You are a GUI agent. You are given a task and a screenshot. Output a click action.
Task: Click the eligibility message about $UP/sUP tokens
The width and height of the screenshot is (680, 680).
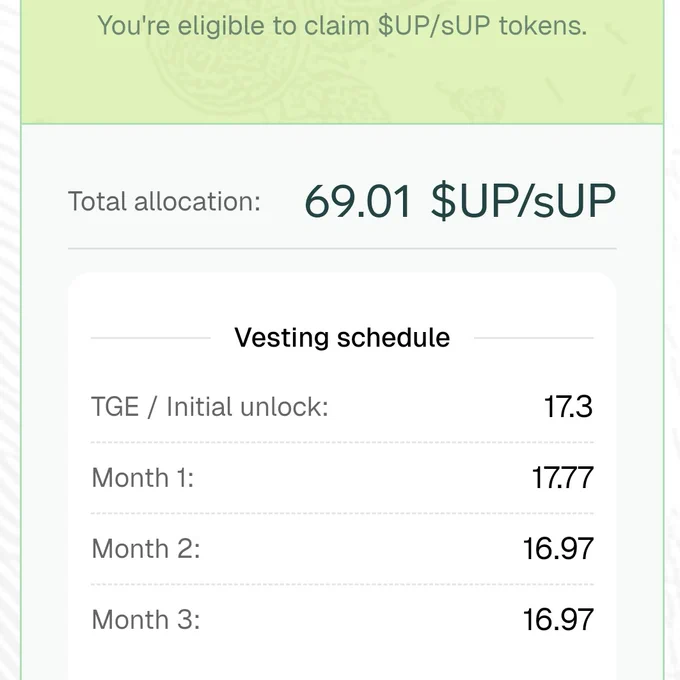pos(342,26)
